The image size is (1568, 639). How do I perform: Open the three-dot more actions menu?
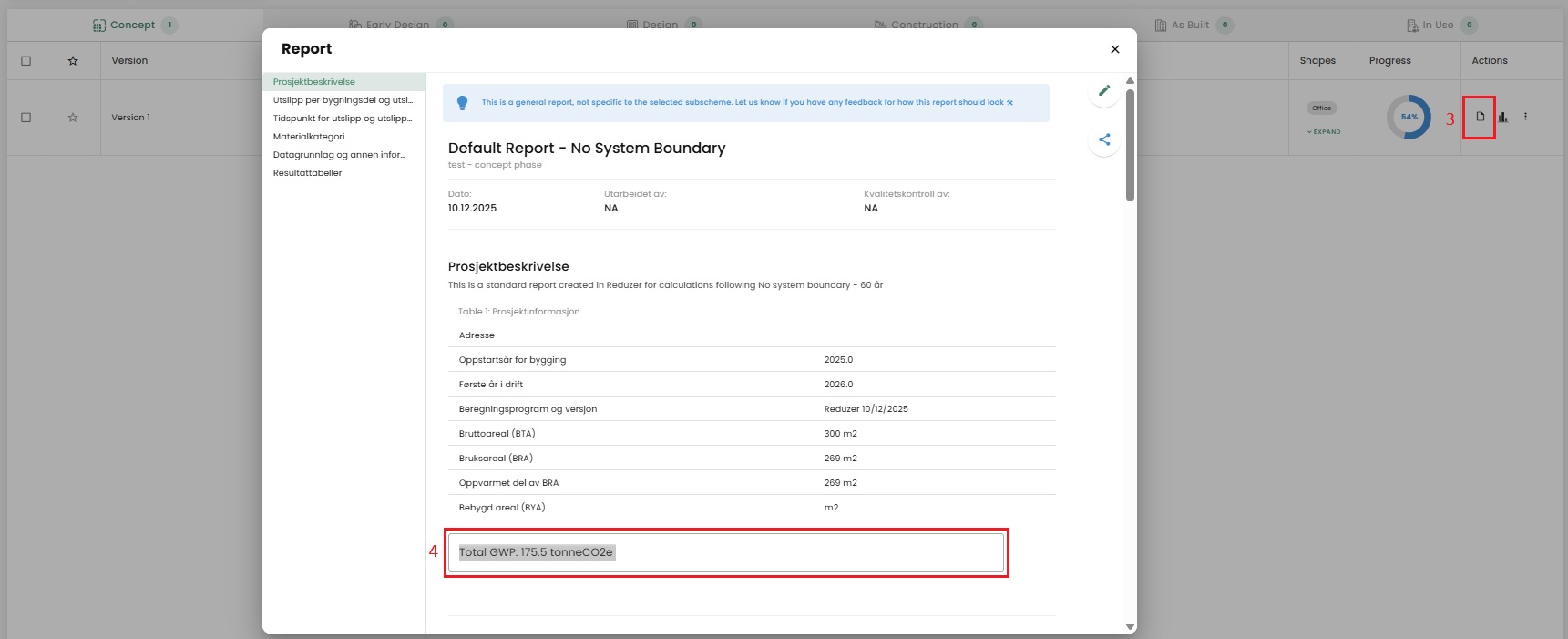(x=1525, y=117)
